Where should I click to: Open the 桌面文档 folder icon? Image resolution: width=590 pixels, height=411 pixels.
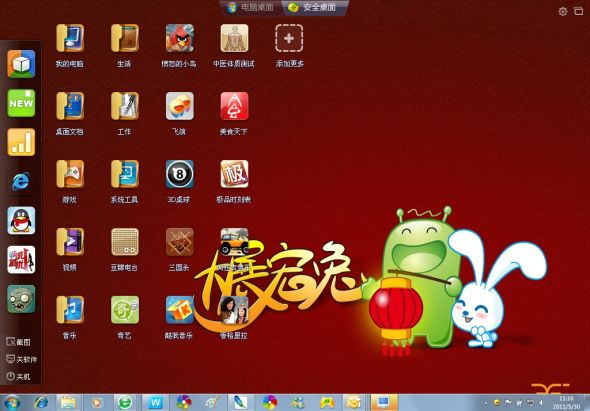pyautogui.click(x=70, y=106)
